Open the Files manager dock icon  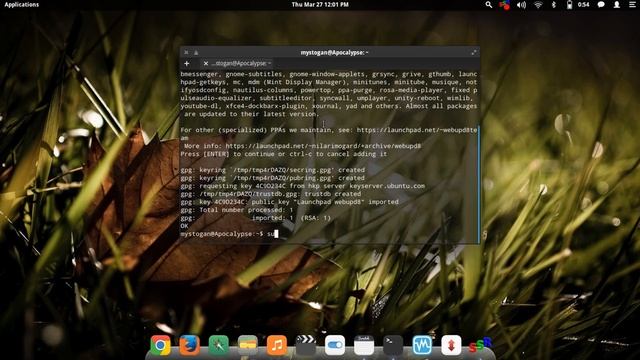coord(248,345)
